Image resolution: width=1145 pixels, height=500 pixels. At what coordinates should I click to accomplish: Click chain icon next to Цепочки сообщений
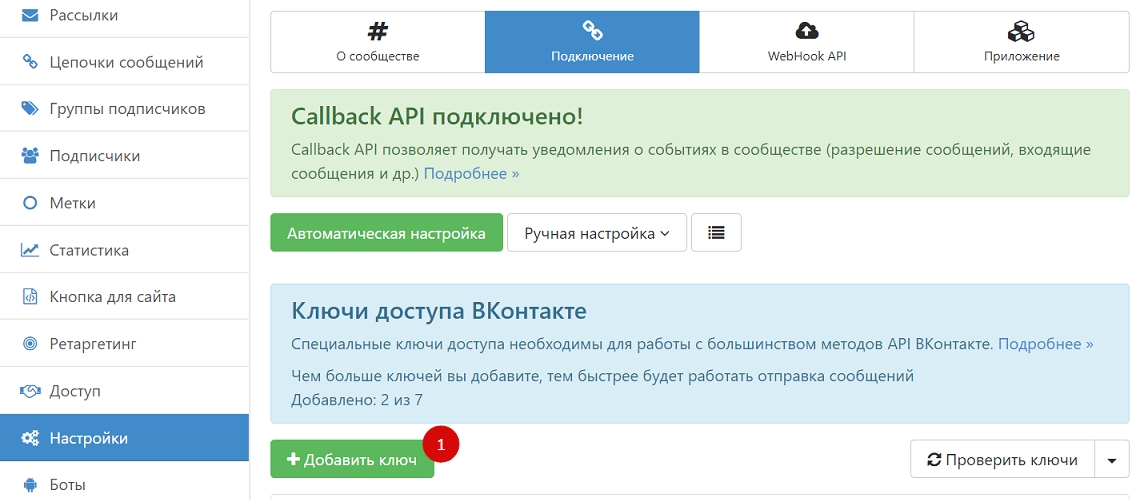(x=30, y=62)
